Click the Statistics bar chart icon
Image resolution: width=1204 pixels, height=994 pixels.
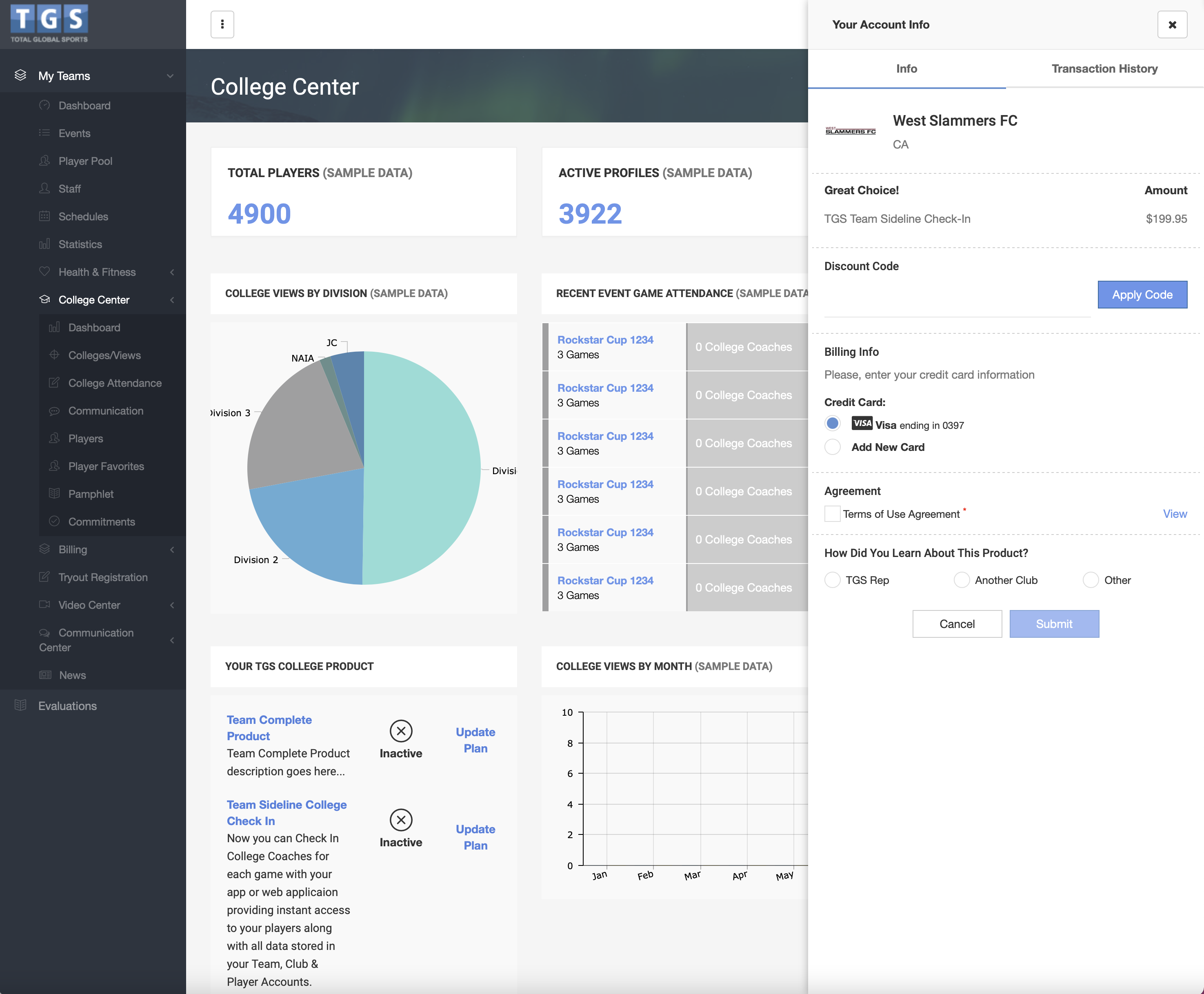point(44,244)
